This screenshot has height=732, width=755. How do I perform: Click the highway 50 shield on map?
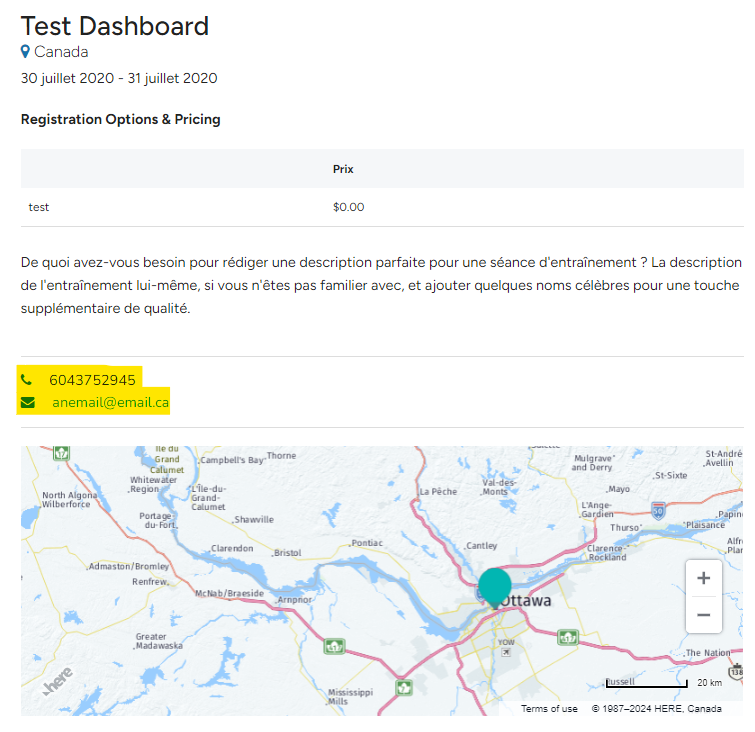(657, 511)
